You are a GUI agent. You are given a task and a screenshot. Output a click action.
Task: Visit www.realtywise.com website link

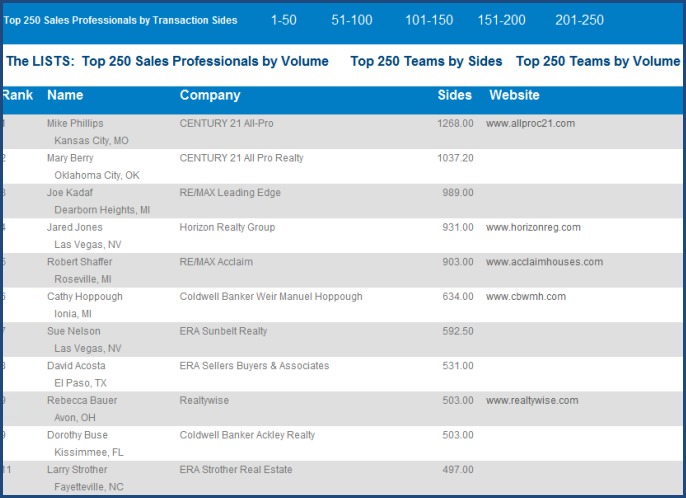pyautogui.click(x=532, y=400)
